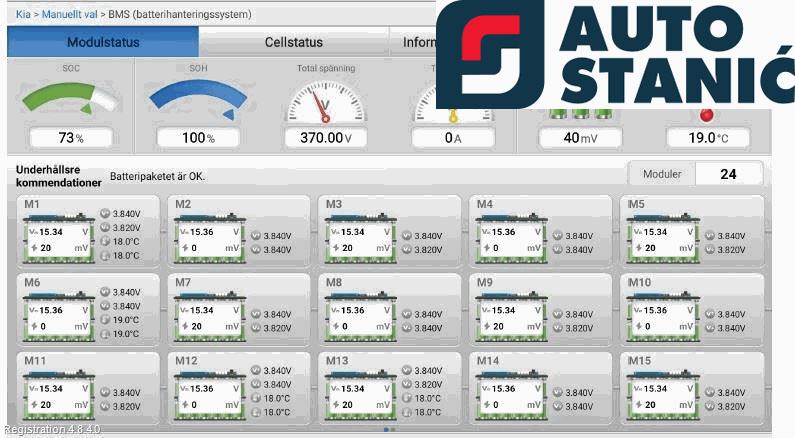Viewport: 795px width, 438px height.
Task: Go back to Manuellt val breadcrumb
Action: click(69, 14)
